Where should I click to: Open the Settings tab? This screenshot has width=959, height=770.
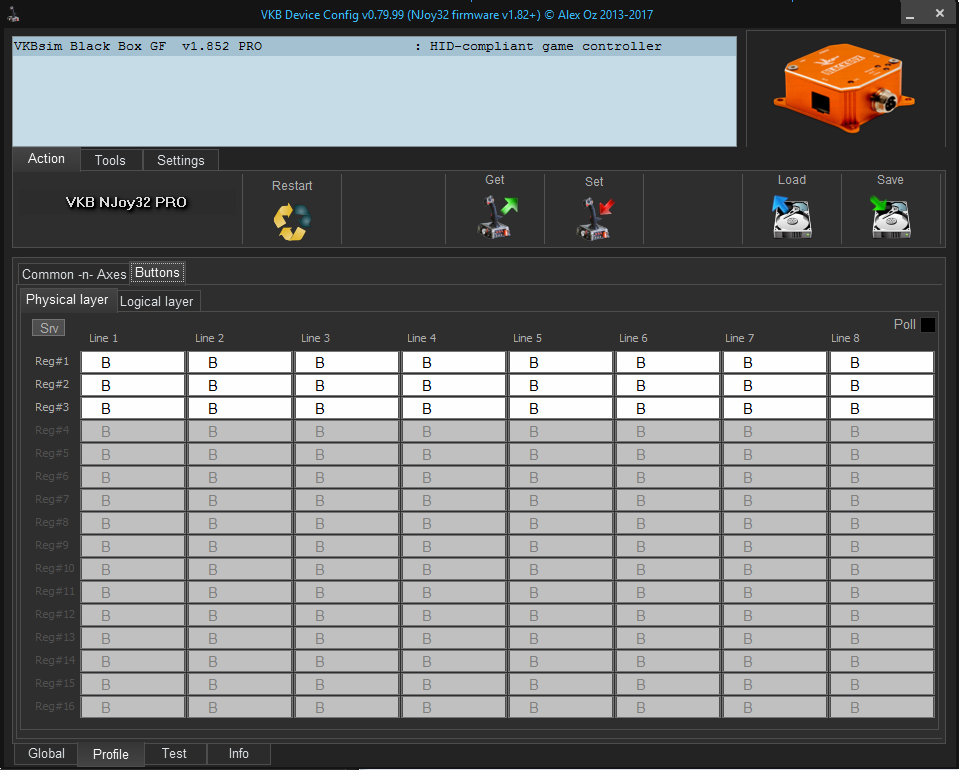coord(181,160)
